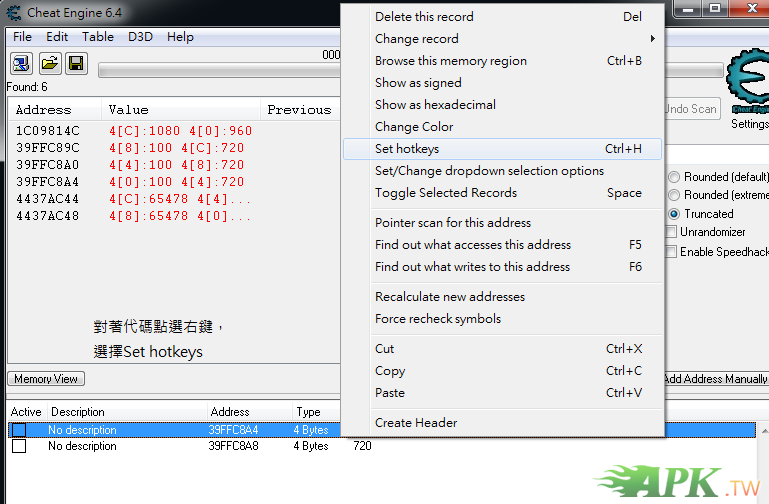The image size is (769, 504).
Task: Select Find out what writes to this address
Action: tap(472, 267)
